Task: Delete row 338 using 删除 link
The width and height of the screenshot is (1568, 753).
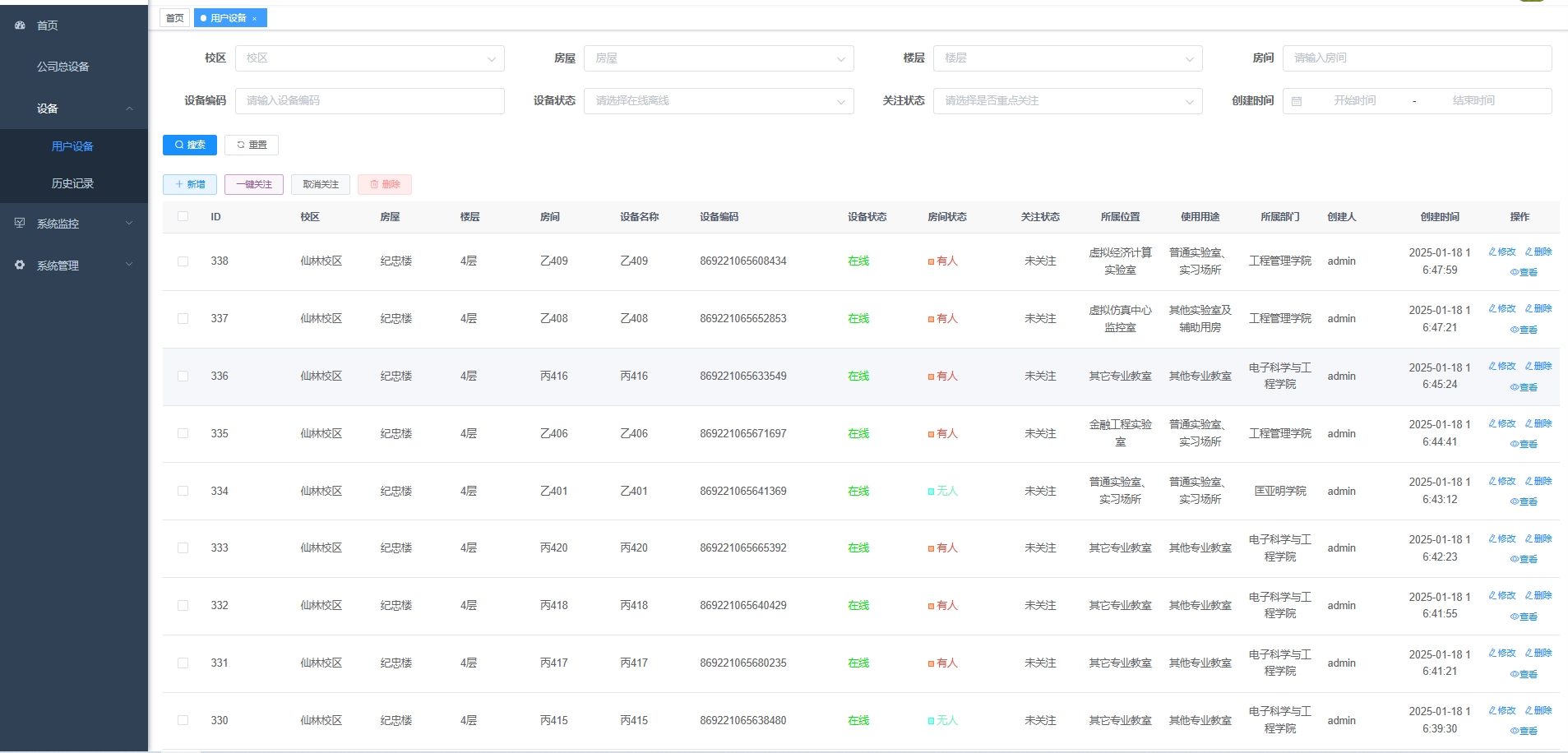Action: [1538, 252]
